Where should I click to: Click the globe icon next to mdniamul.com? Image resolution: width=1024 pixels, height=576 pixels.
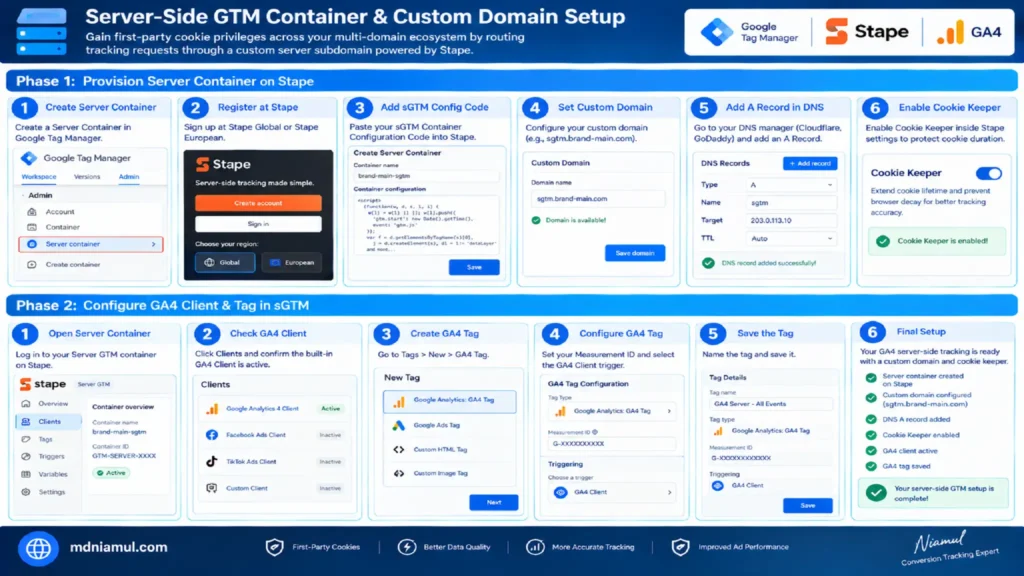click(x=39, y=548)
